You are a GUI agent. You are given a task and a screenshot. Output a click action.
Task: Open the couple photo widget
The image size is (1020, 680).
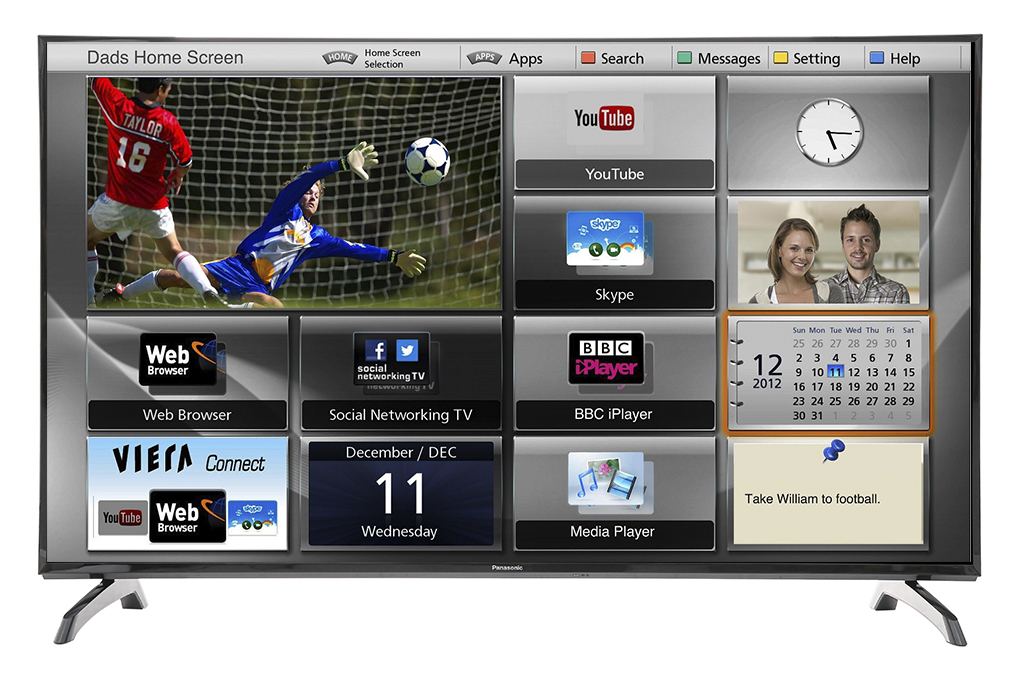828,252
